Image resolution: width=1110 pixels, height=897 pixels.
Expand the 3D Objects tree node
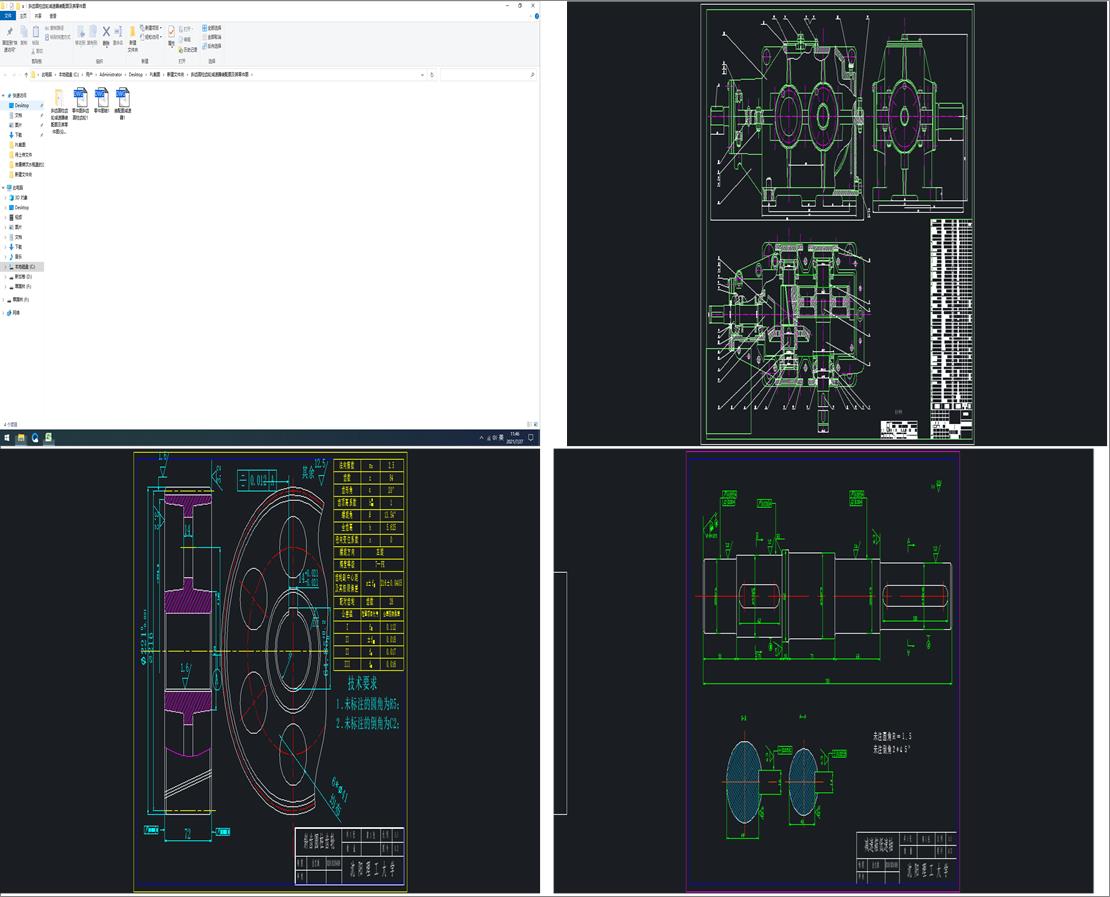point(5,197)
